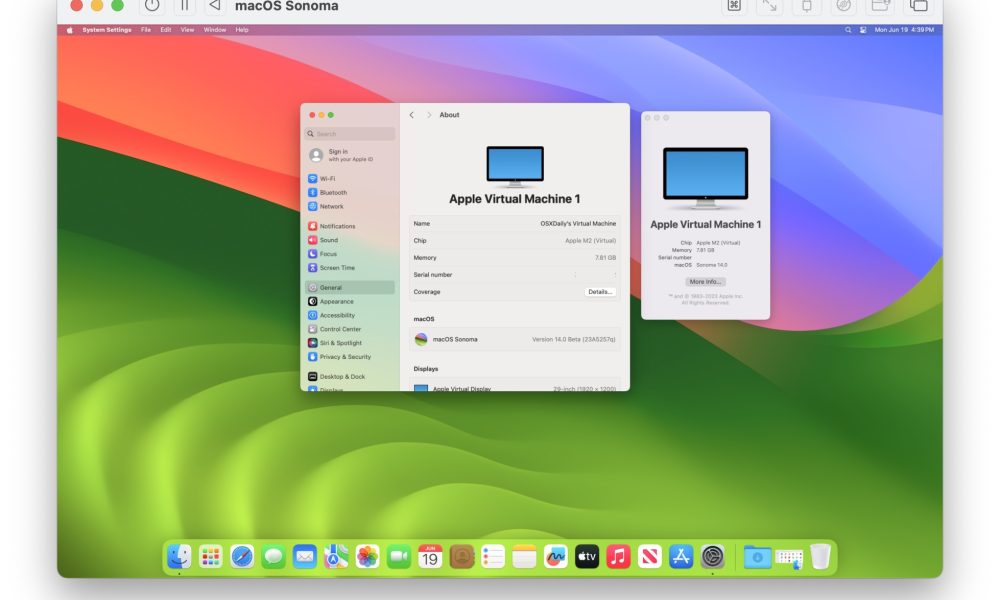Open Notifications settings in sidebar

tap(350, 226)
